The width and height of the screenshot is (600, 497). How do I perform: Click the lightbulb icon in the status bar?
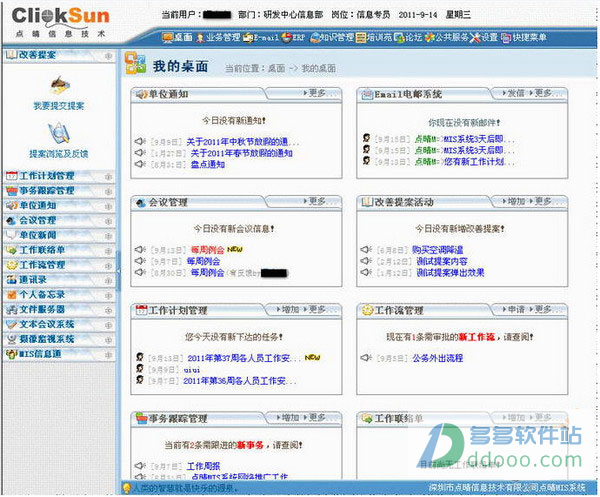click(x=126, y=488)
